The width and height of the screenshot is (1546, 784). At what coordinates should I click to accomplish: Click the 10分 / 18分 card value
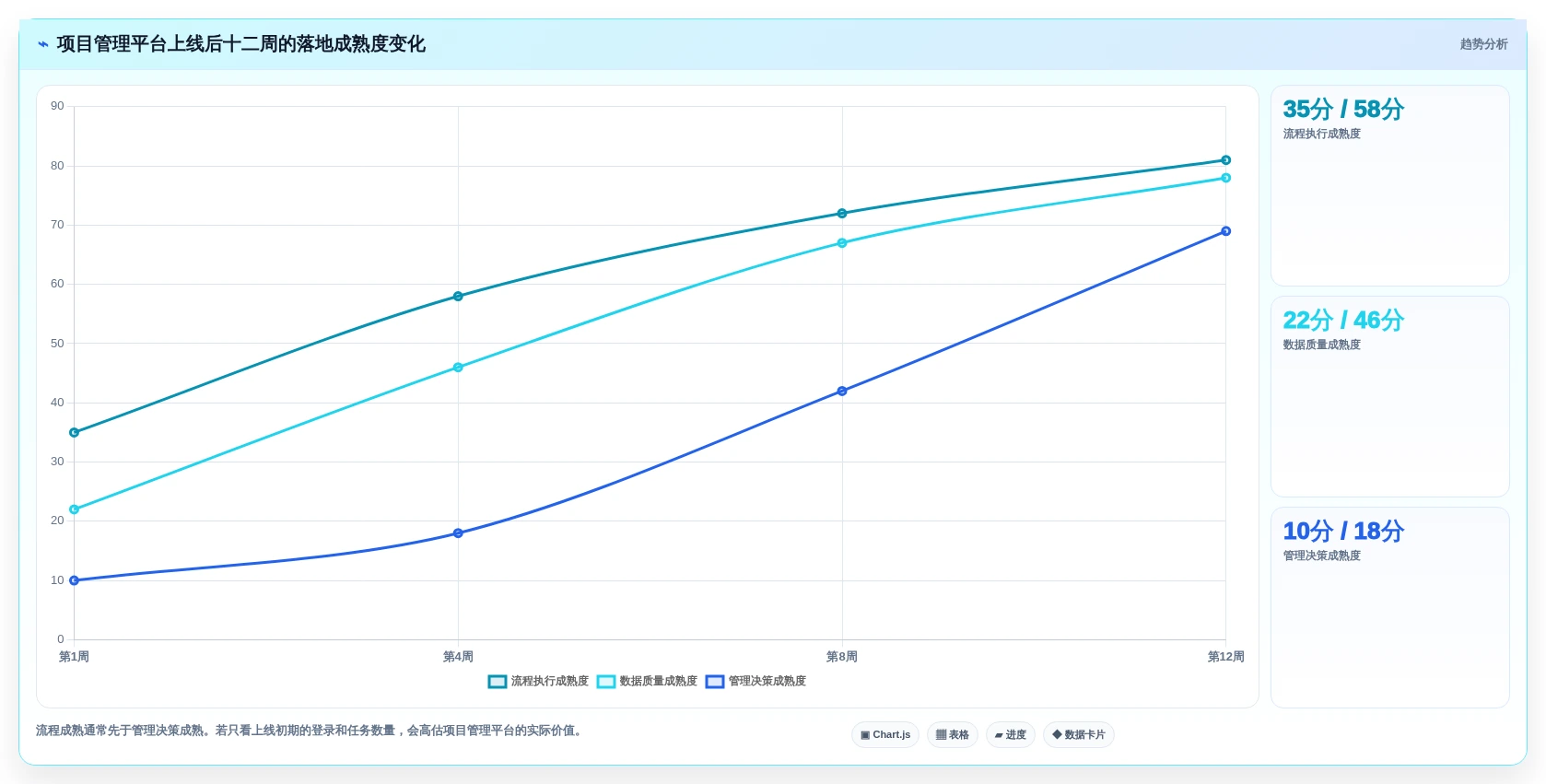tap(1343, 532)
